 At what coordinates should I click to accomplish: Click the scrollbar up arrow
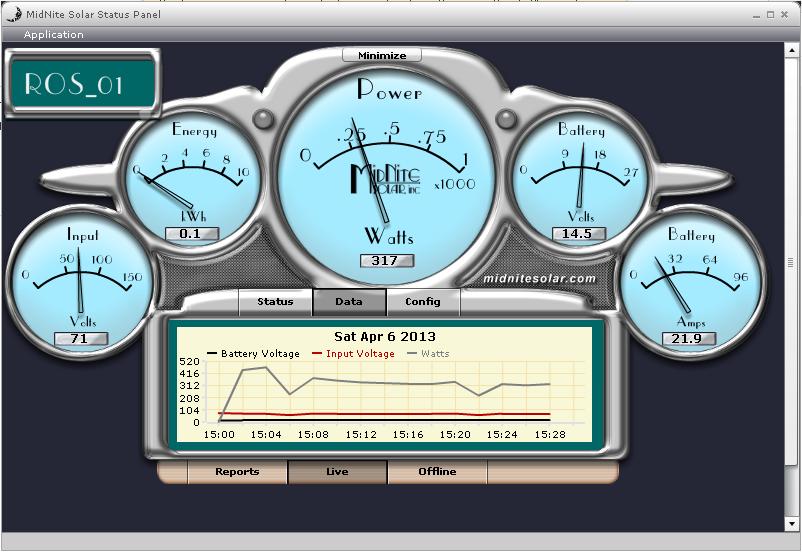pyautogui.click(x=791, y=50)
